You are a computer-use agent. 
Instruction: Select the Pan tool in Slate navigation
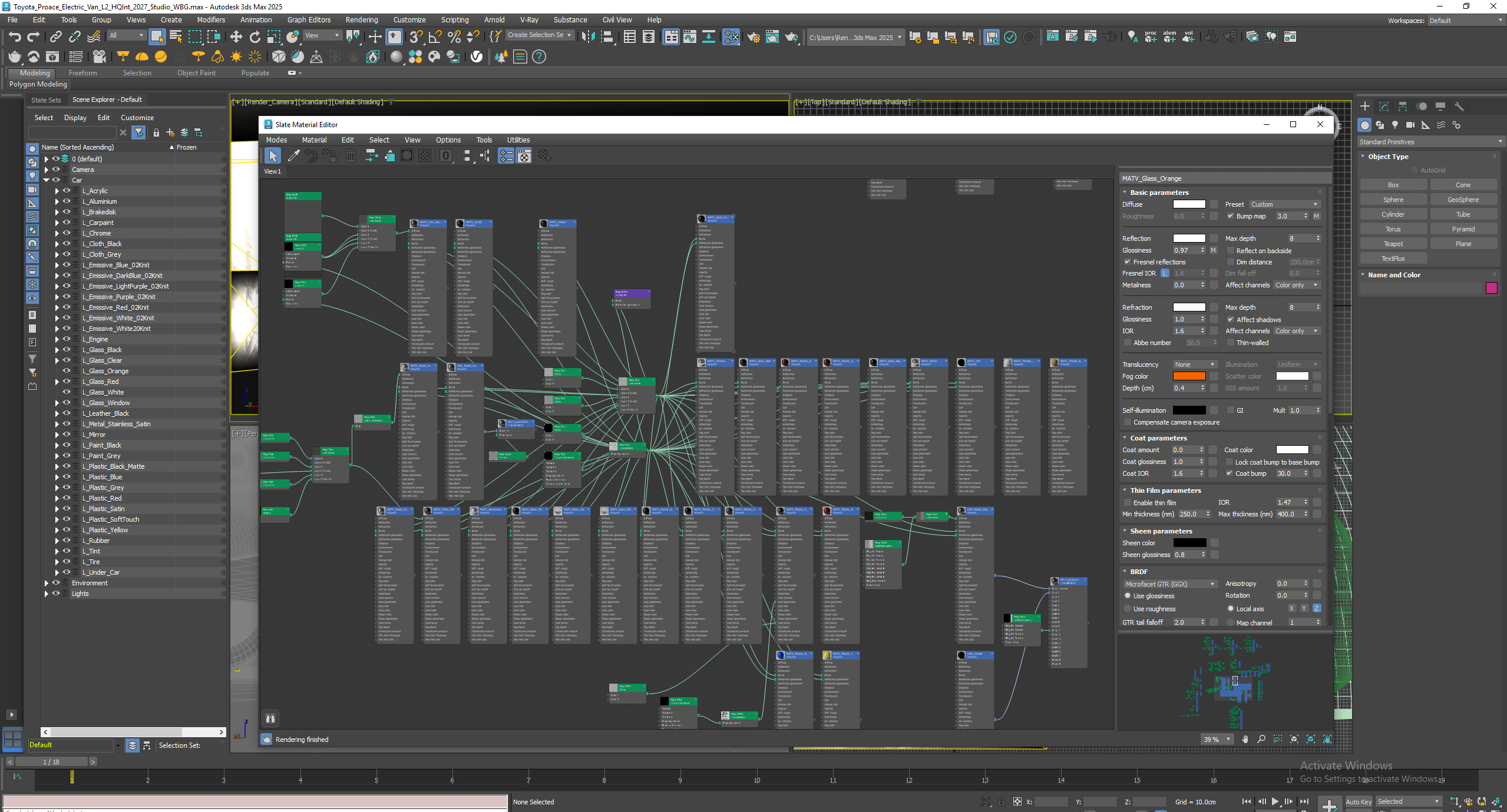1245,739
